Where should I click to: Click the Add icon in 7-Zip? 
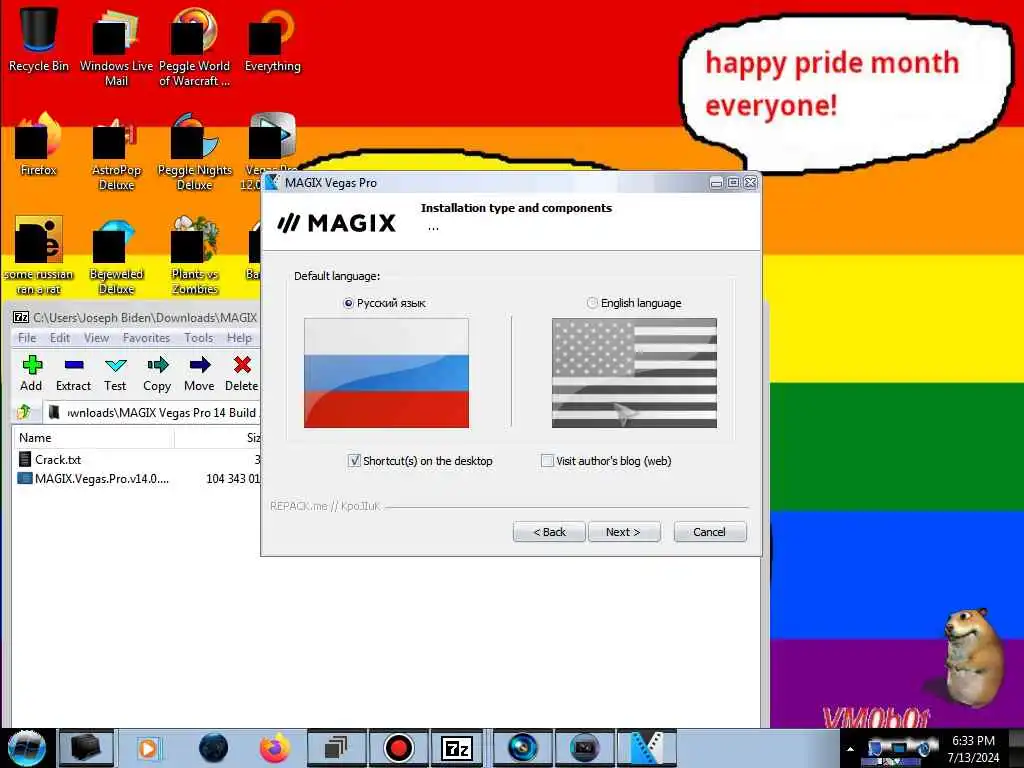click(x=31, y=374)
